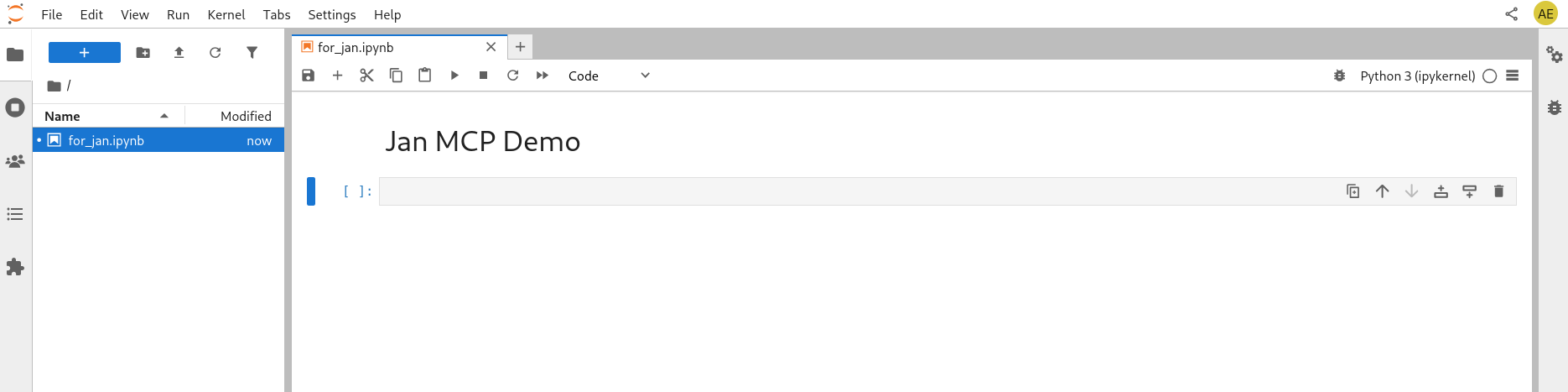The height and width of the screenshot is (392, 1568).
Task: Delete the selected cell with trash icon
Action: click(1498, 191)
